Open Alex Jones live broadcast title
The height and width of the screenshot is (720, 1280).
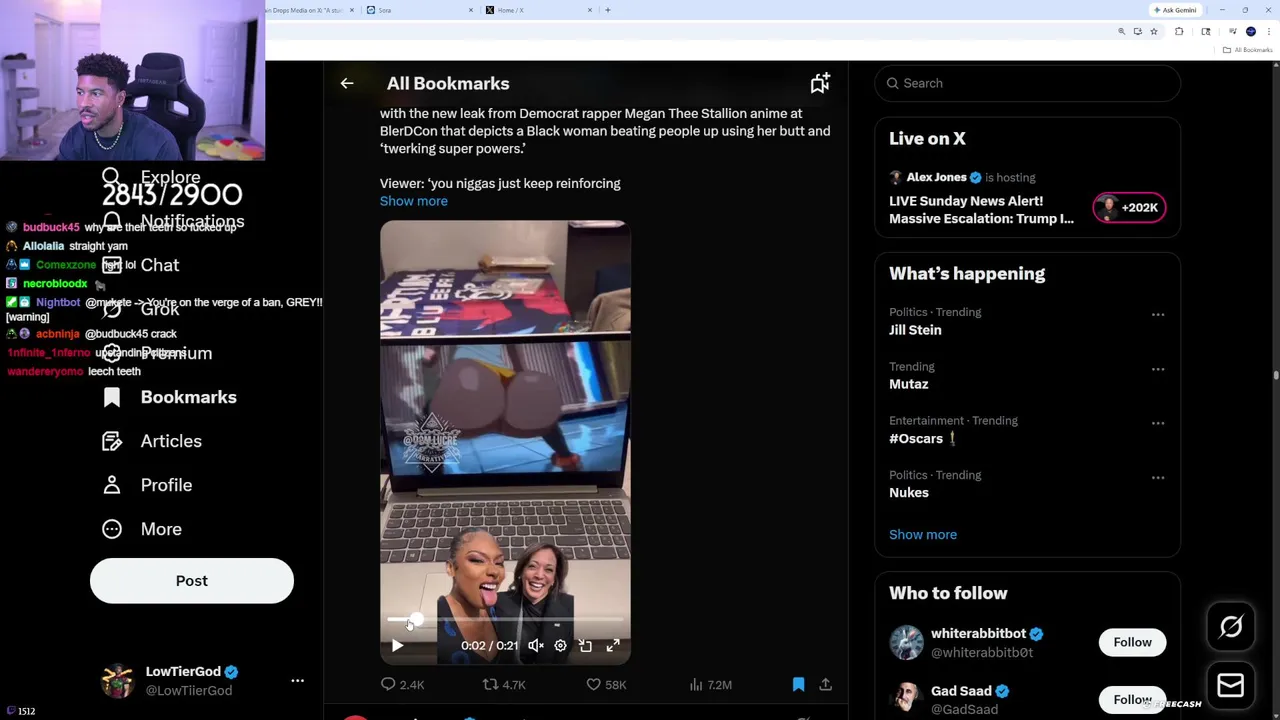(x=981, y=210)
